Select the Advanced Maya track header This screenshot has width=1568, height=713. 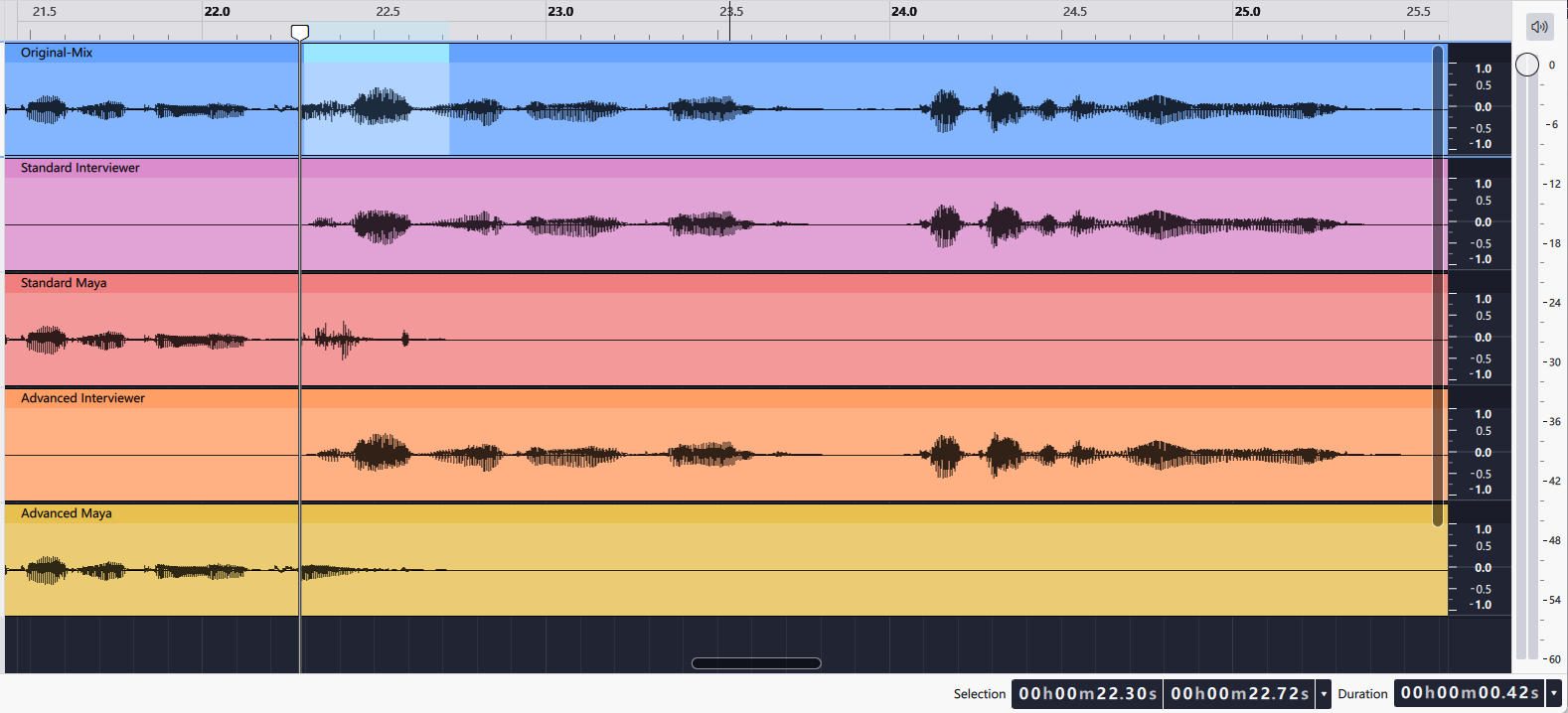(725, 513)
